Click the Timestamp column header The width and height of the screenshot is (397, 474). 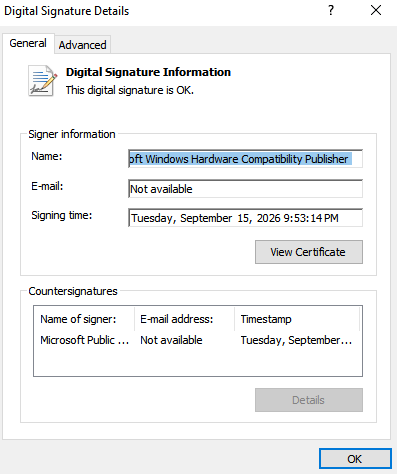[x=297, y=319]
